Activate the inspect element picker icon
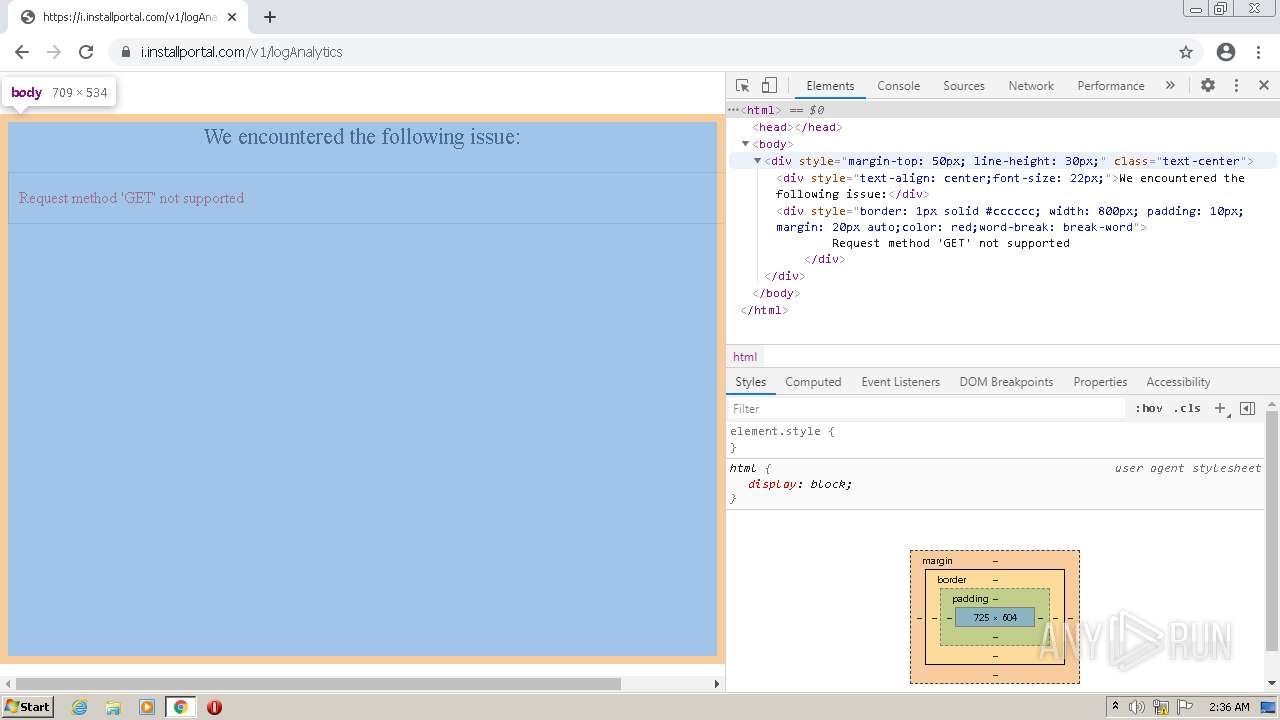The image size is (1280, 720). [742, 86]
